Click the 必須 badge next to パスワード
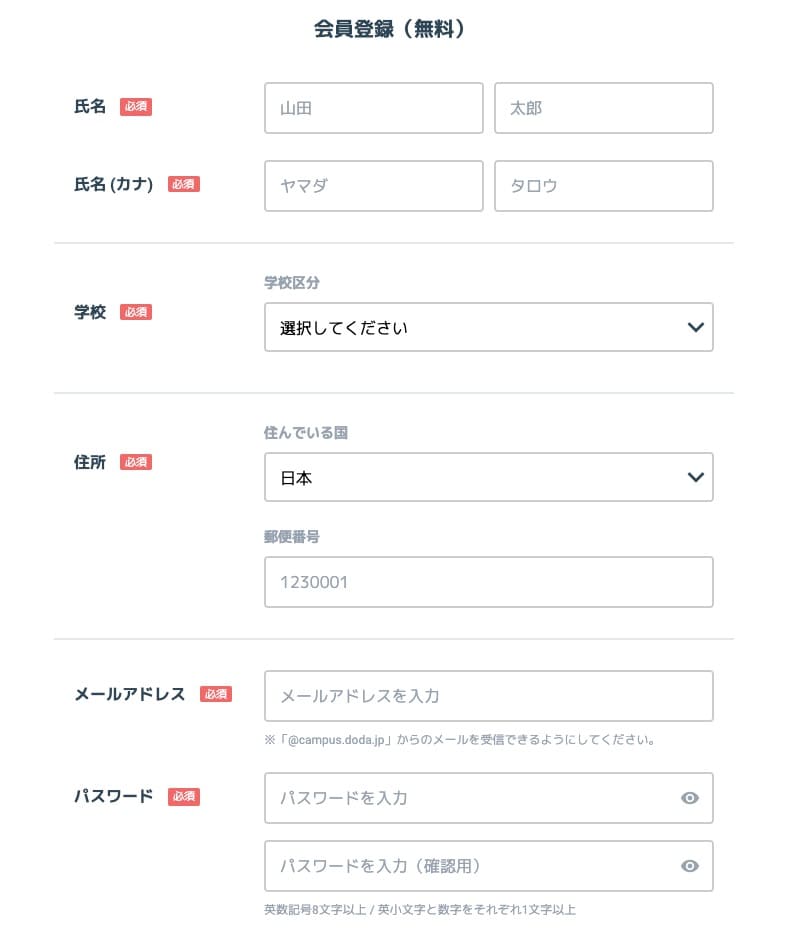The width and height of the screenshot is (790, 942). (183, 797)
